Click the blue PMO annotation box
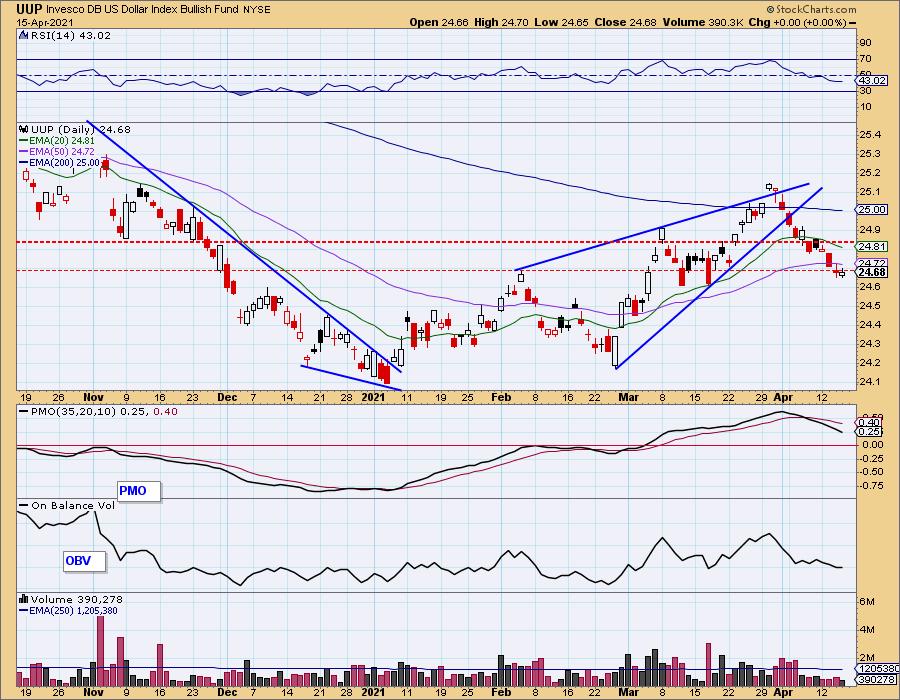Viewport: 900px width, 700px height. pyautogui.click(x=138, y=491)
